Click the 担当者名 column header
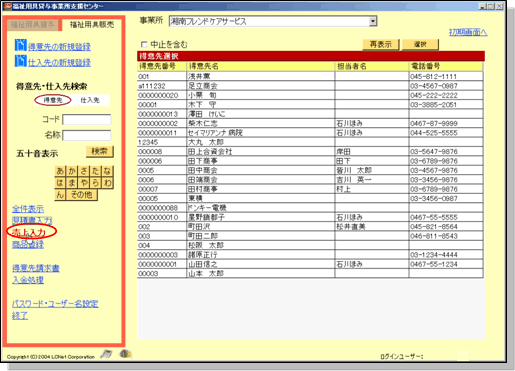515x371 pixels. [372, 66]
